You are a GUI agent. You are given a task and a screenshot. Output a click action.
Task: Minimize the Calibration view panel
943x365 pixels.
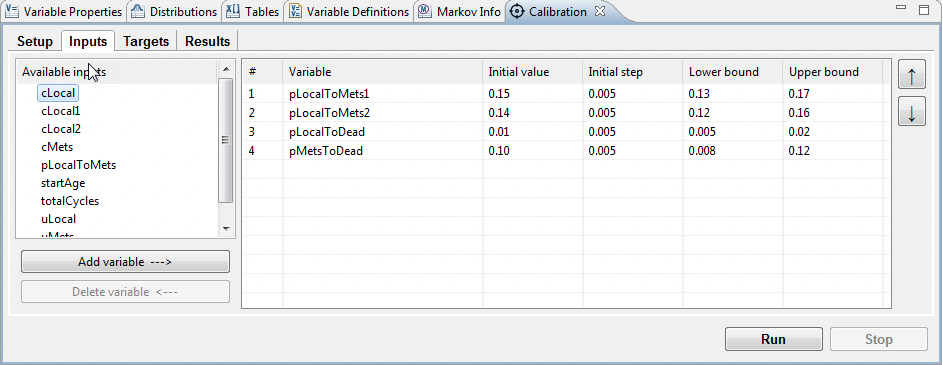(x=901, y=9)
